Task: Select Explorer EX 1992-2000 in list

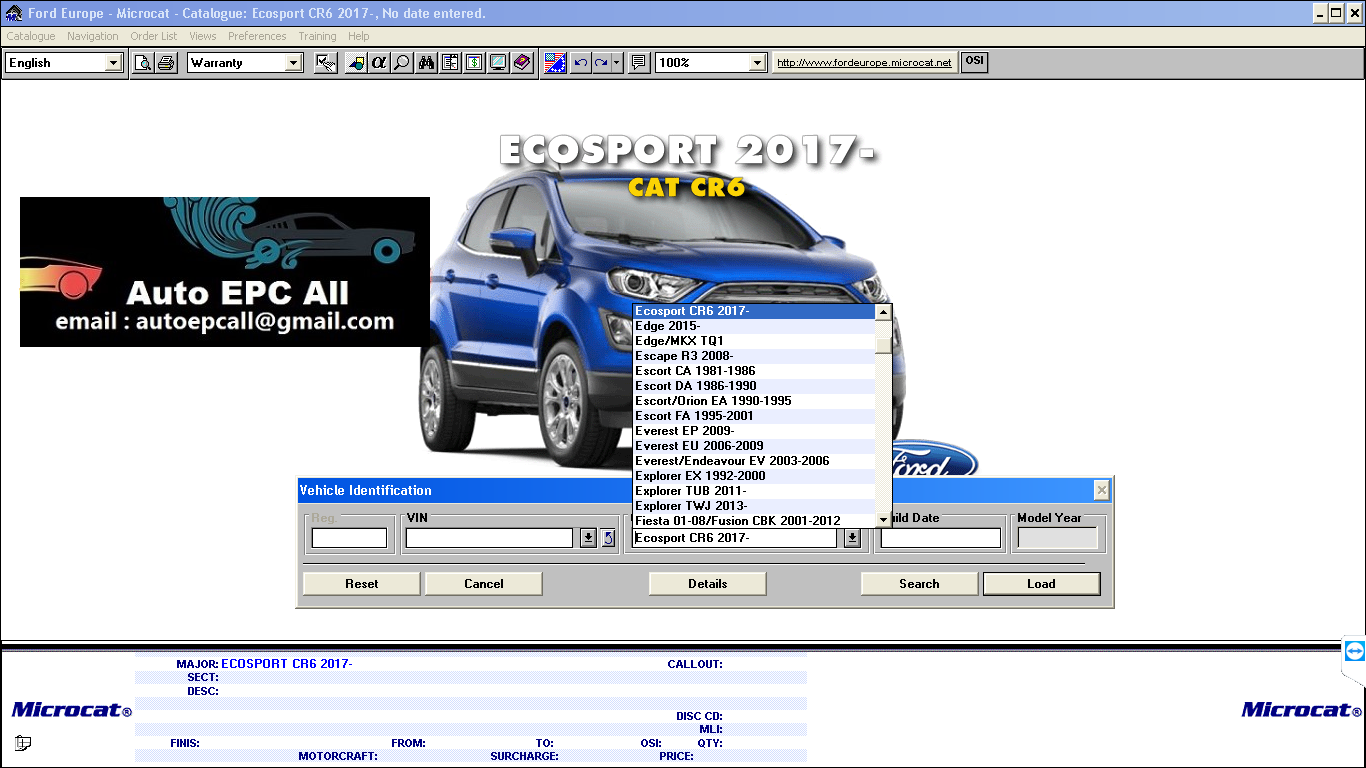Action: point(754,476)
